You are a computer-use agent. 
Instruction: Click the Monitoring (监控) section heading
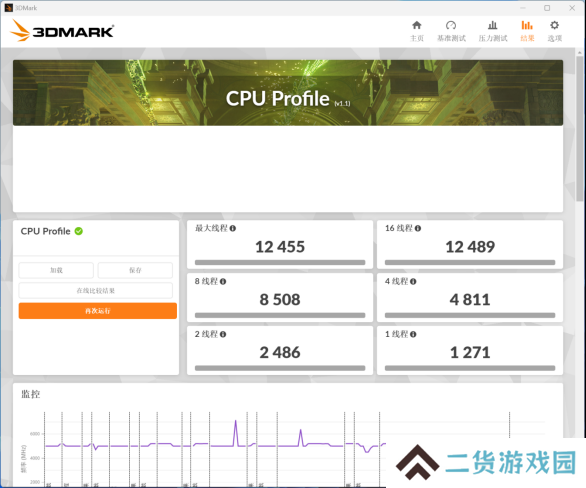pos(30,394)
